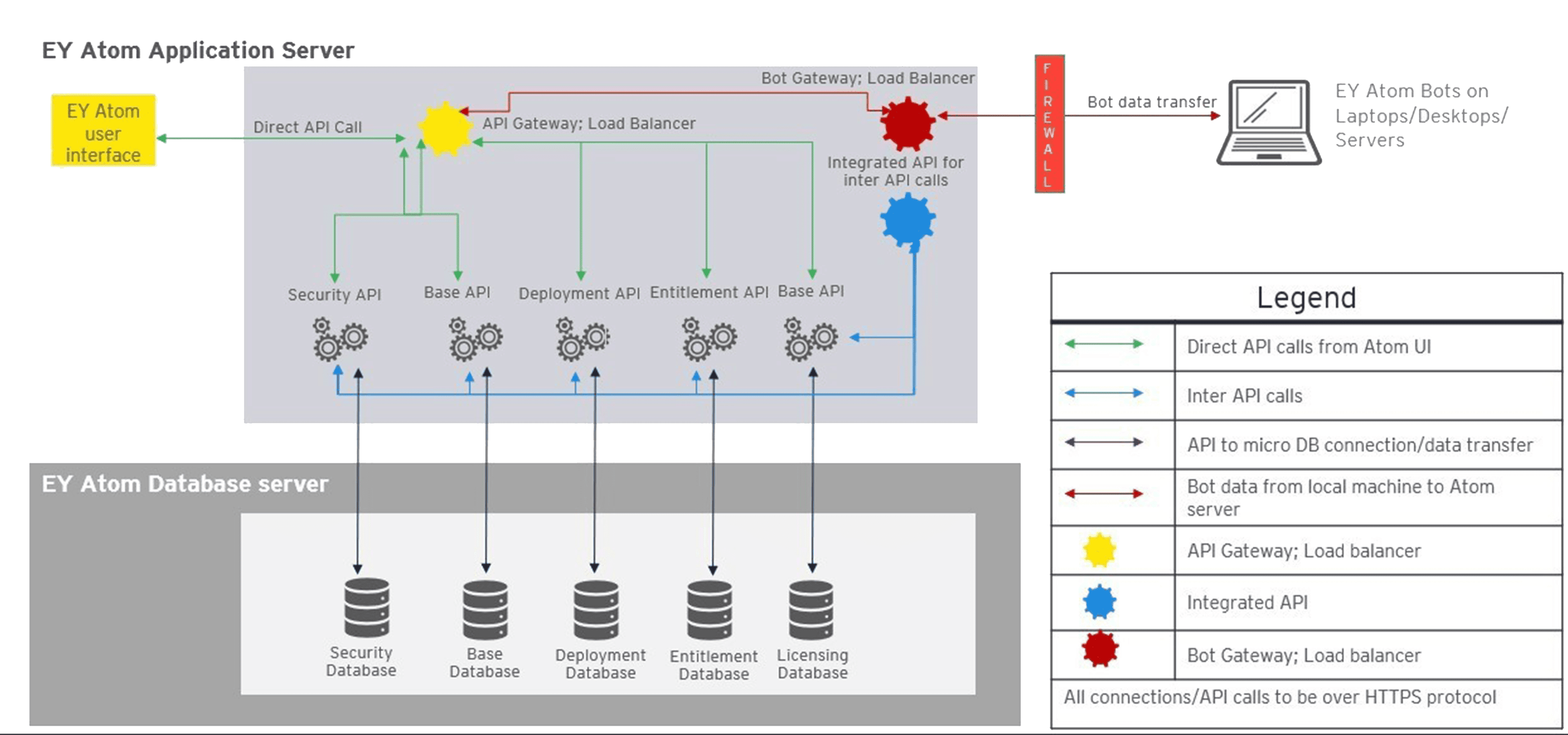Click the black arrow in the legend
This screenshot has height=735, width=1568.
pyautogui.click(x=1104, y=442)
